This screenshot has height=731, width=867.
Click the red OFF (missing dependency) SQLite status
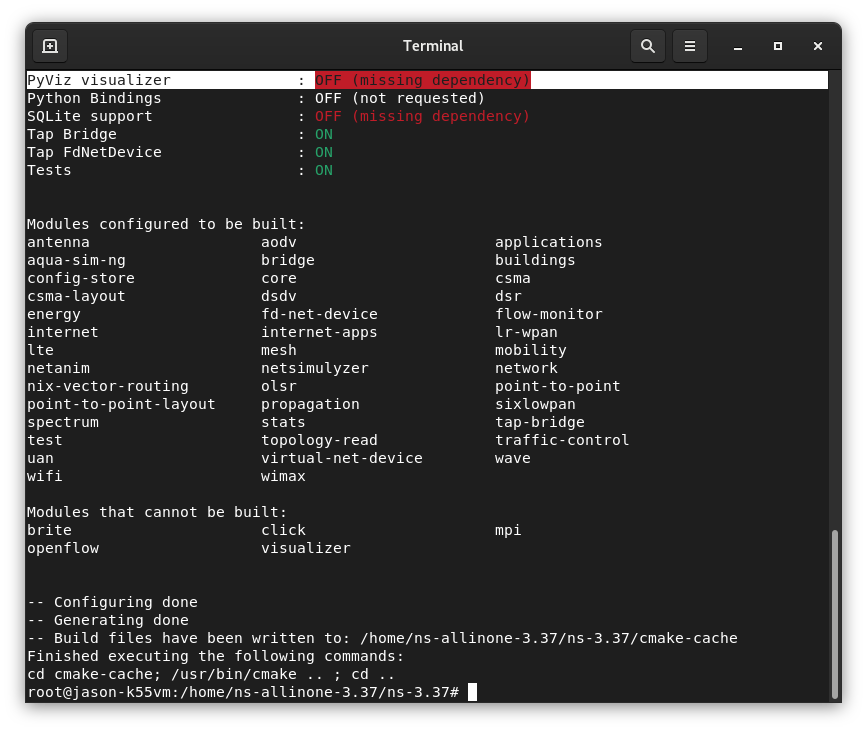tap(422, 117)
